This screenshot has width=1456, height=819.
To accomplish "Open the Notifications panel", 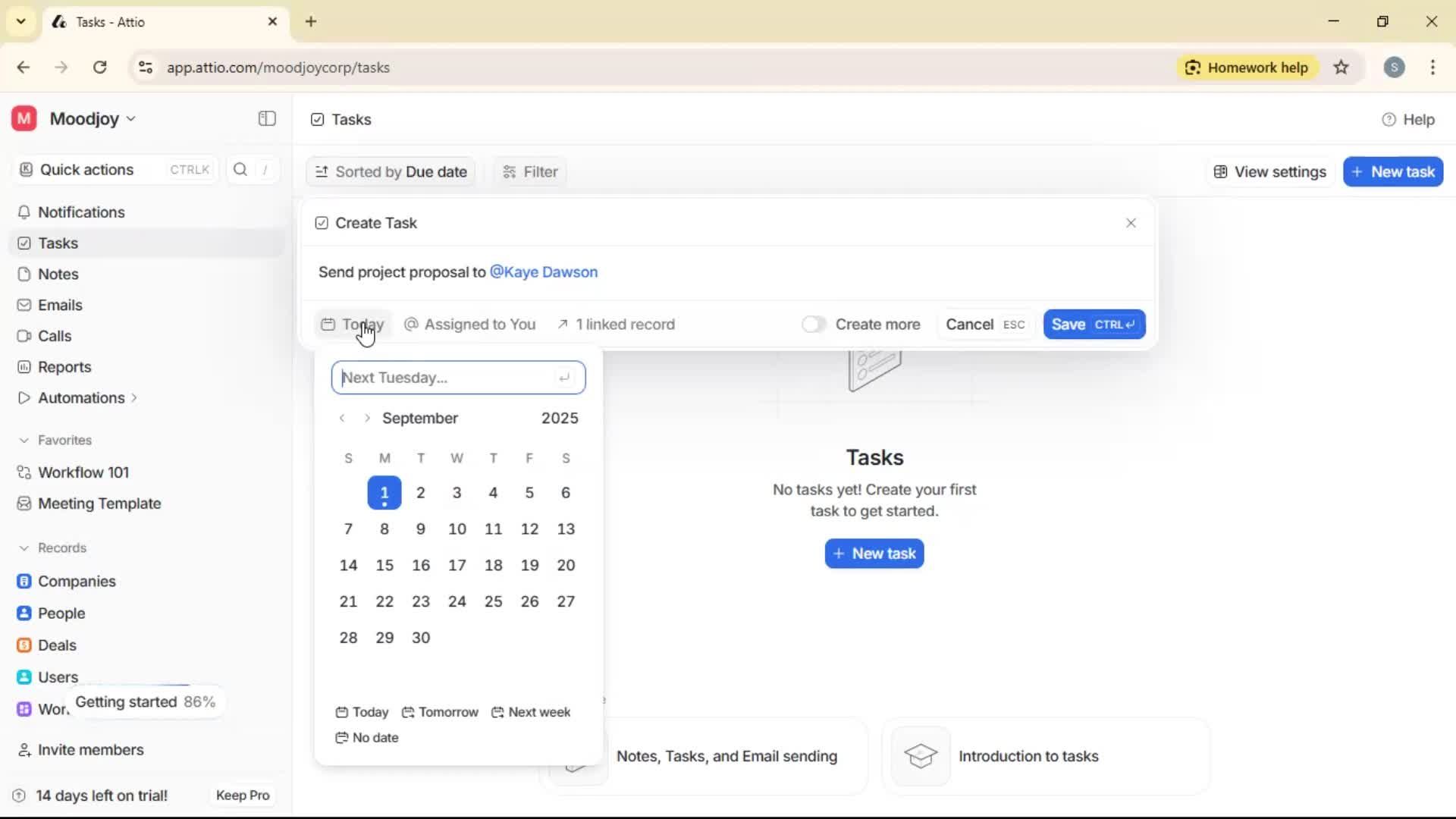I will pyautogui.click(x=81, y=212).
